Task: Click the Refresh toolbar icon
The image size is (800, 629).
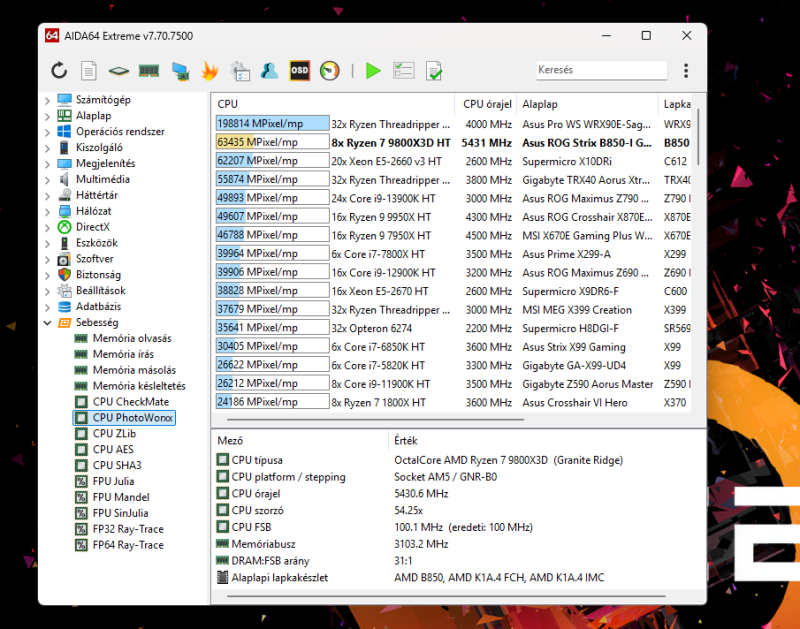Action: [x=59, y=70]
